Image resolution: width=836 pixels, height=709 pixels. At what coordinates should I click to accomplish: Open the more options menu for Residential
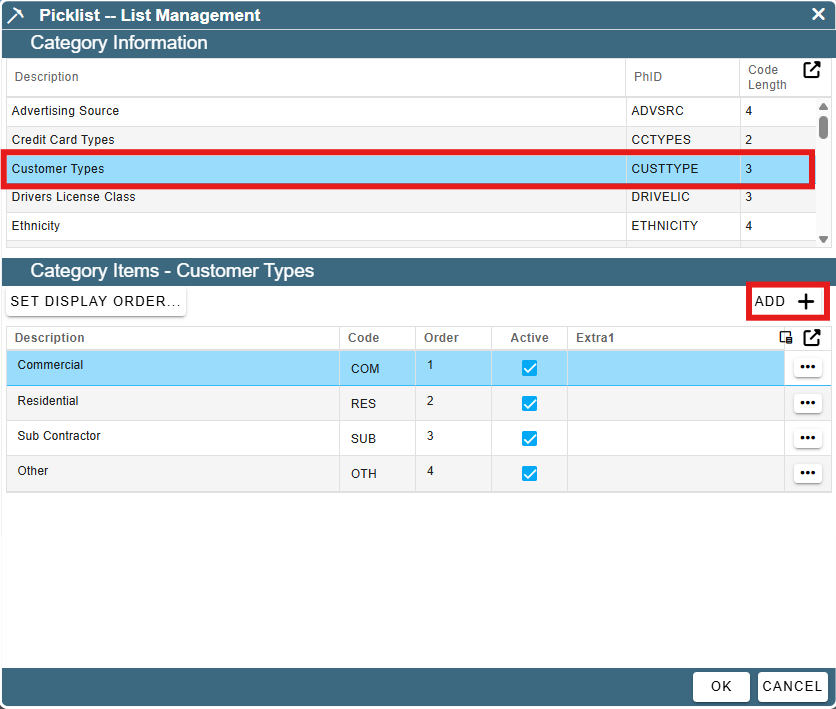click(x=808, y=402)
